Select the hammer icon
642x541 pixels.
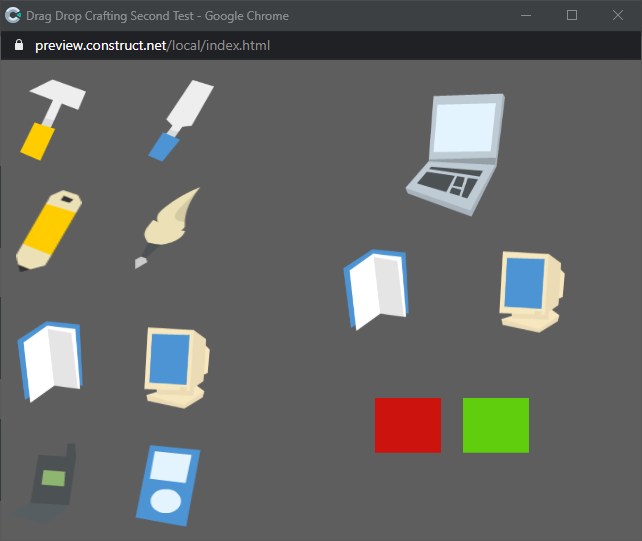(x=53, y=120)
